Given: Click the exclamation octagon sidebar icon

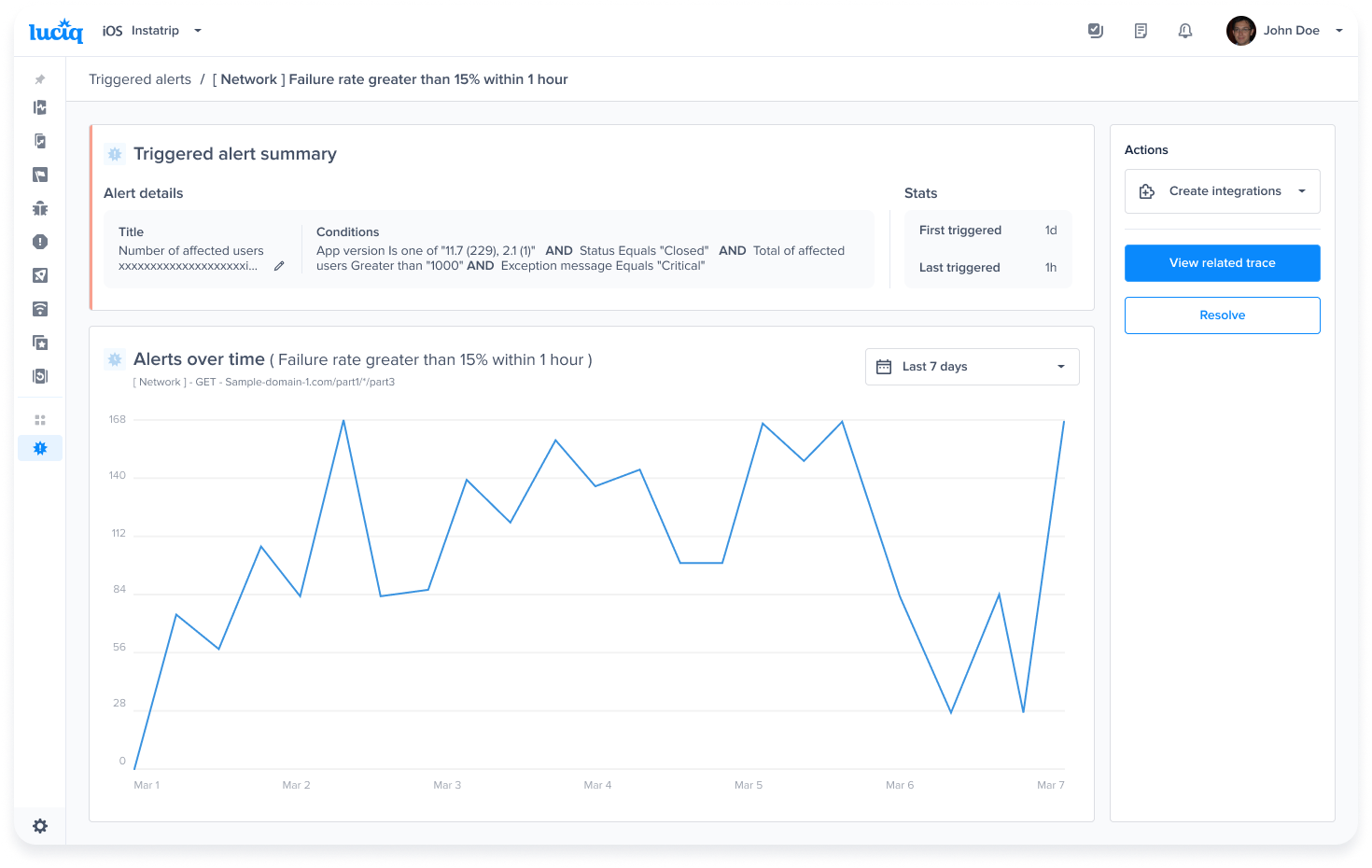Looking at the screenshot, I should pyautogui.click(x=40, y=242).
